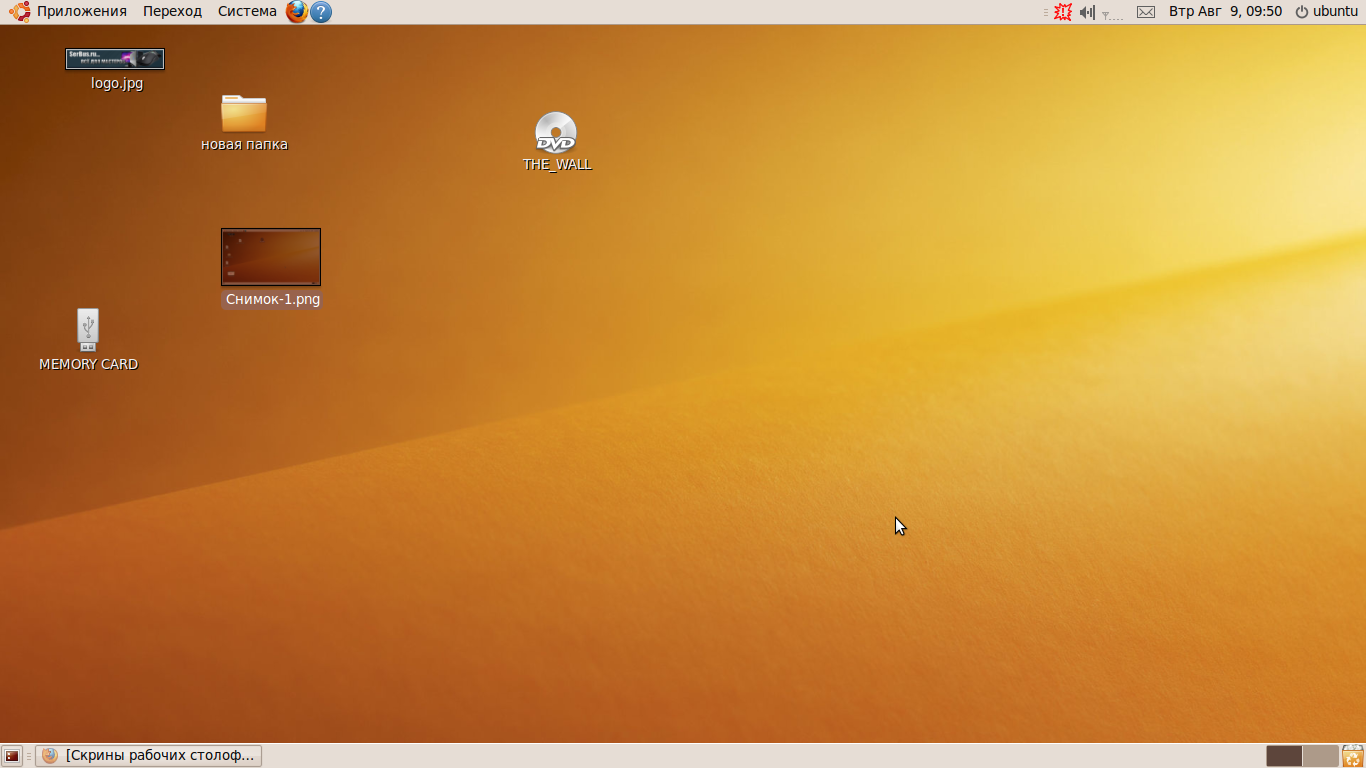The image size is (1366, 768).
Task: Select the THE_WALL DVD icon
Action: pos(556,132)
